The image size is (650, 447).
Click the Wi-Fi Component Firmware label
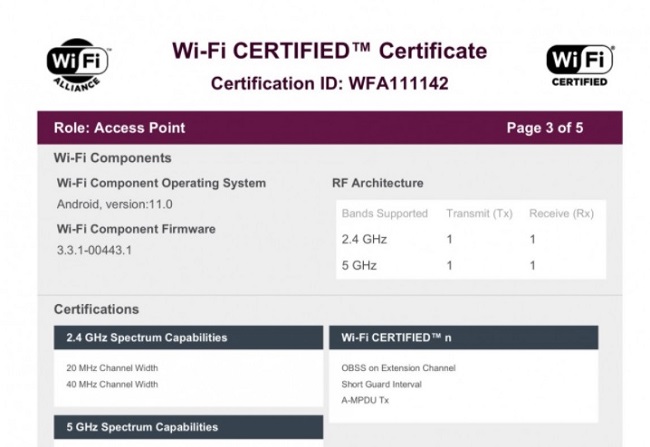[x=136, y=229]
